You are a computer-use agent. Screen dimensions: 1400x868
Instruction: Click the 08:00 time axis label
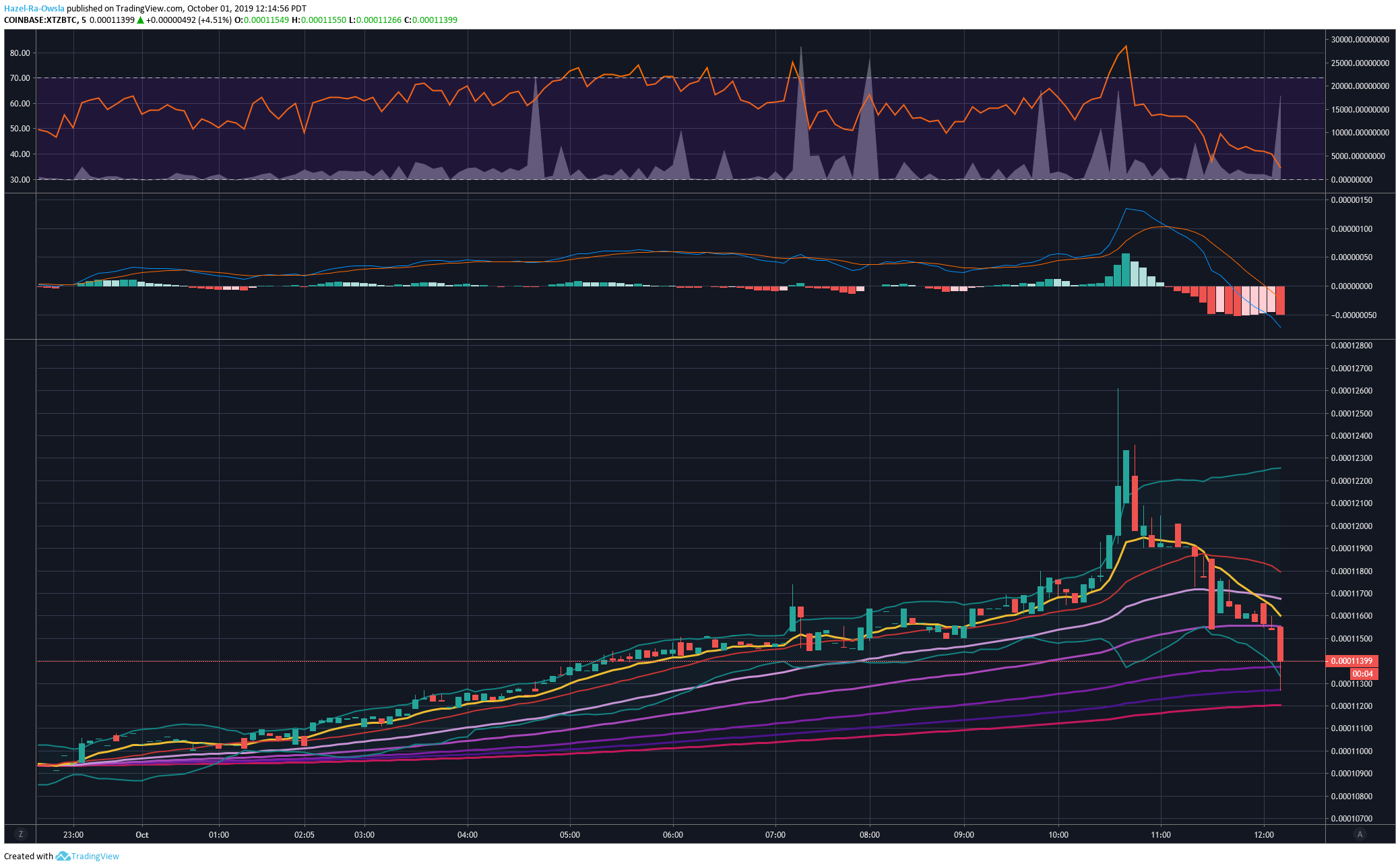[870, 835]
